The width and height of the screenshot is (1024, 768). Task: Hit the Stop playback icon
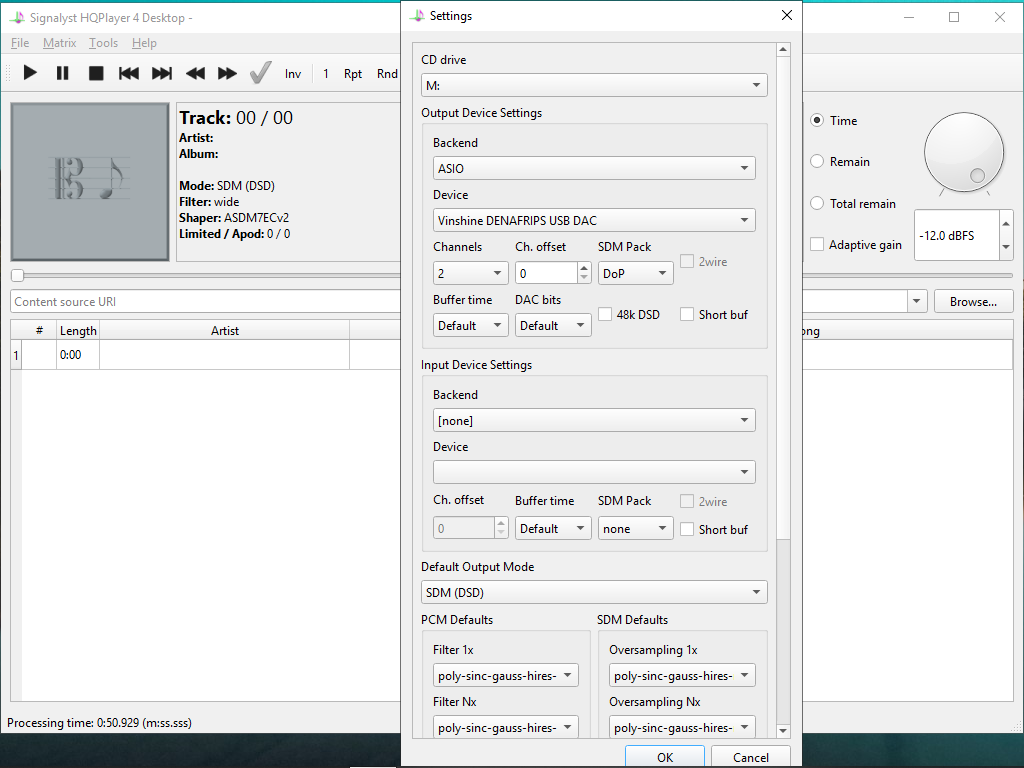(x=96, y=73)
